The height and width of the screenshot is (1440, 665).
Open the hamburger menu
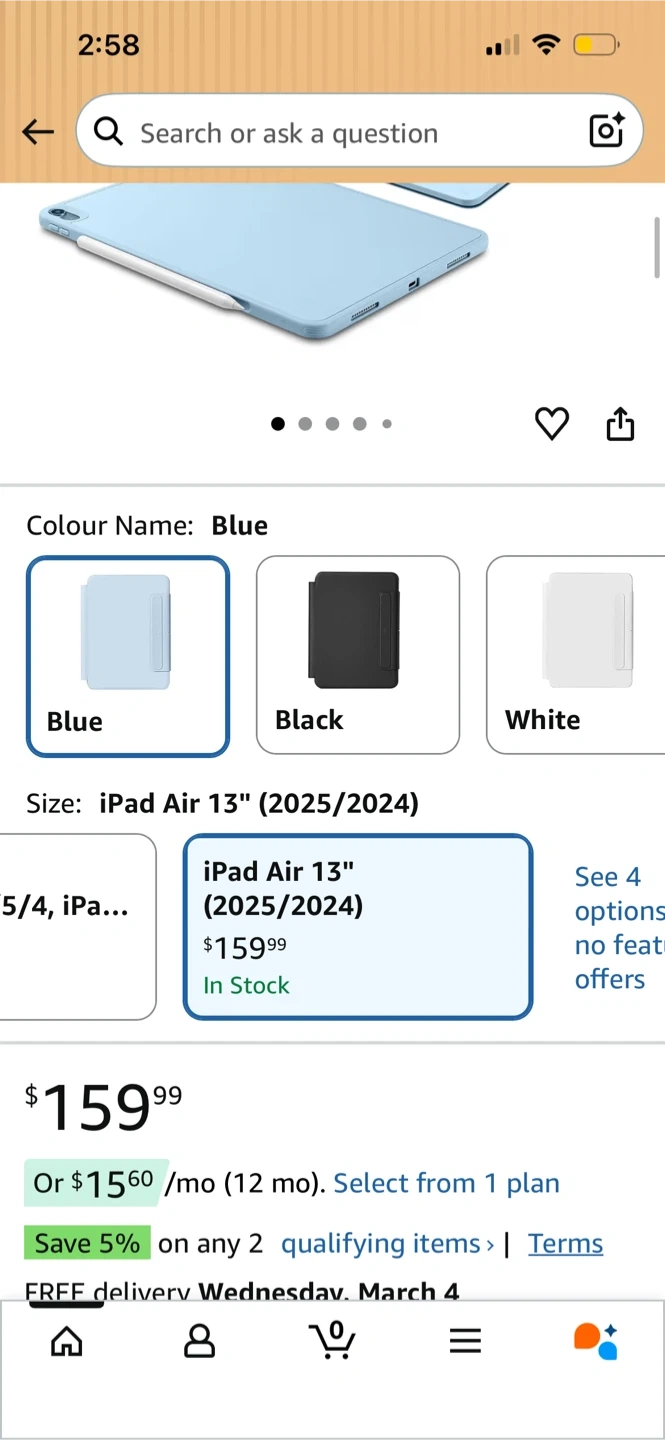pyautogui.click(x=465, y=1341)
